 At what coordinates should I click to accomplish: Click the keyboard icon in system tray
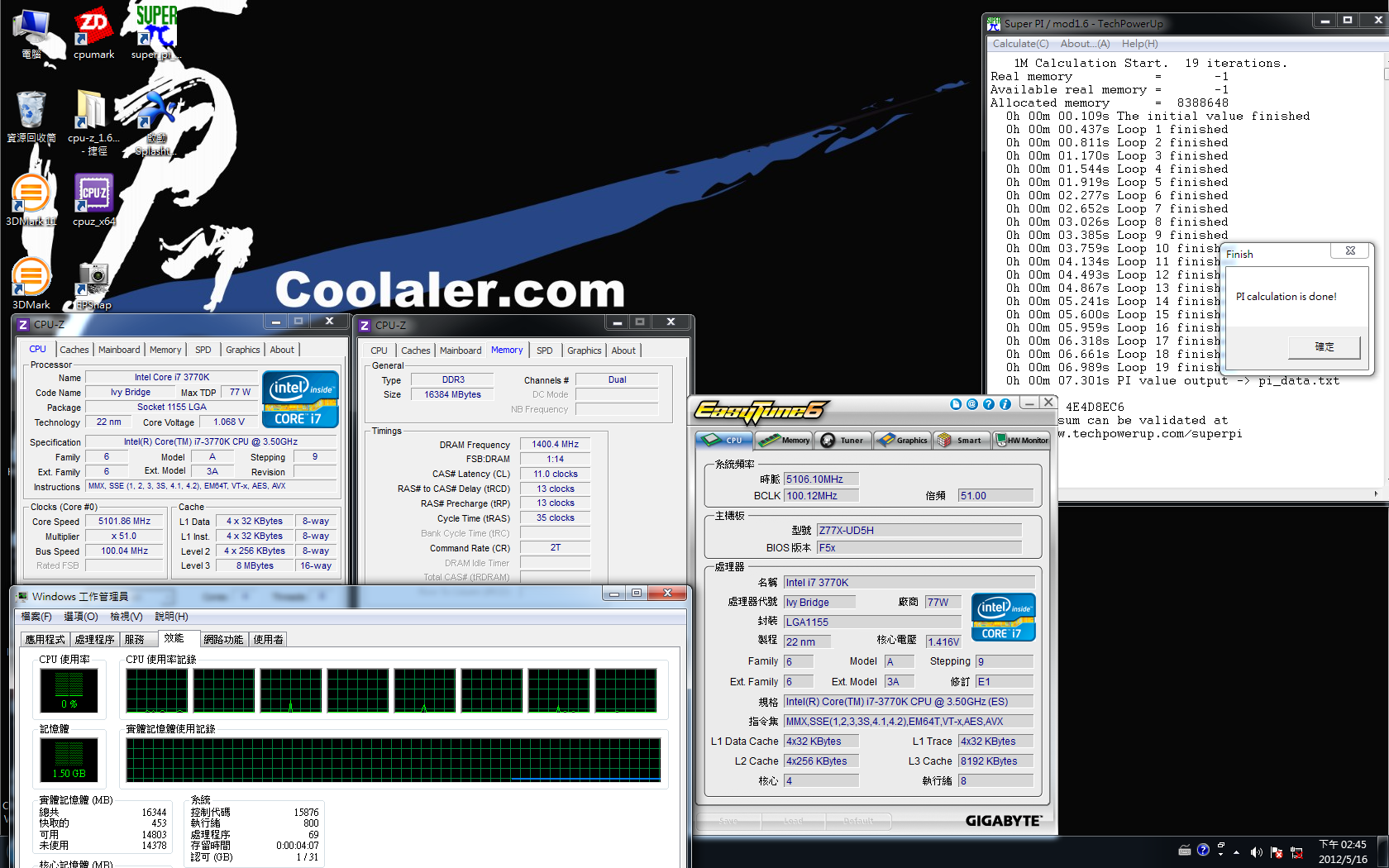pos(1185,850)
